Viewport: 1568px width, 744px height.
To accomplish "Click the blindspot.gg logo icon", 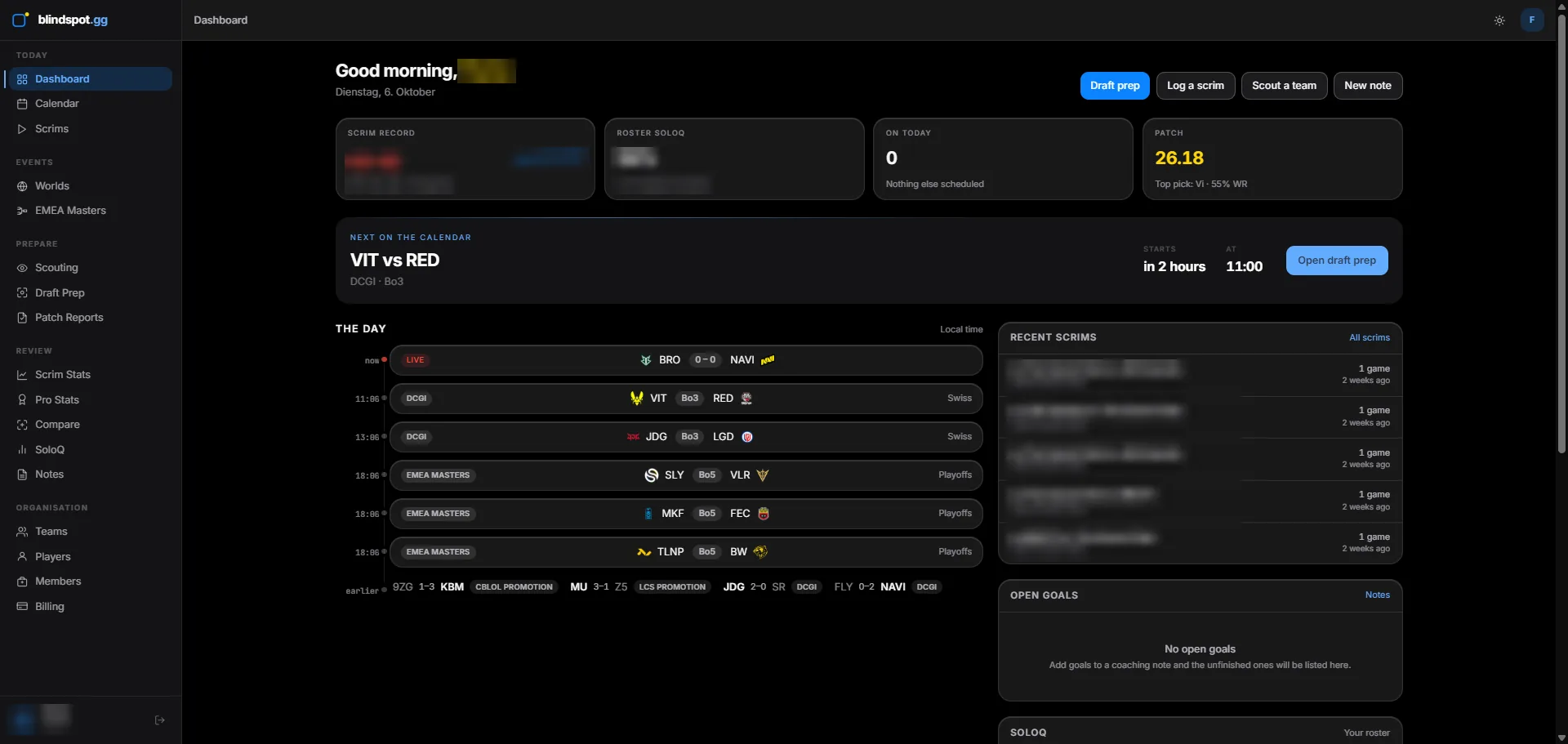I will [20, 20].
